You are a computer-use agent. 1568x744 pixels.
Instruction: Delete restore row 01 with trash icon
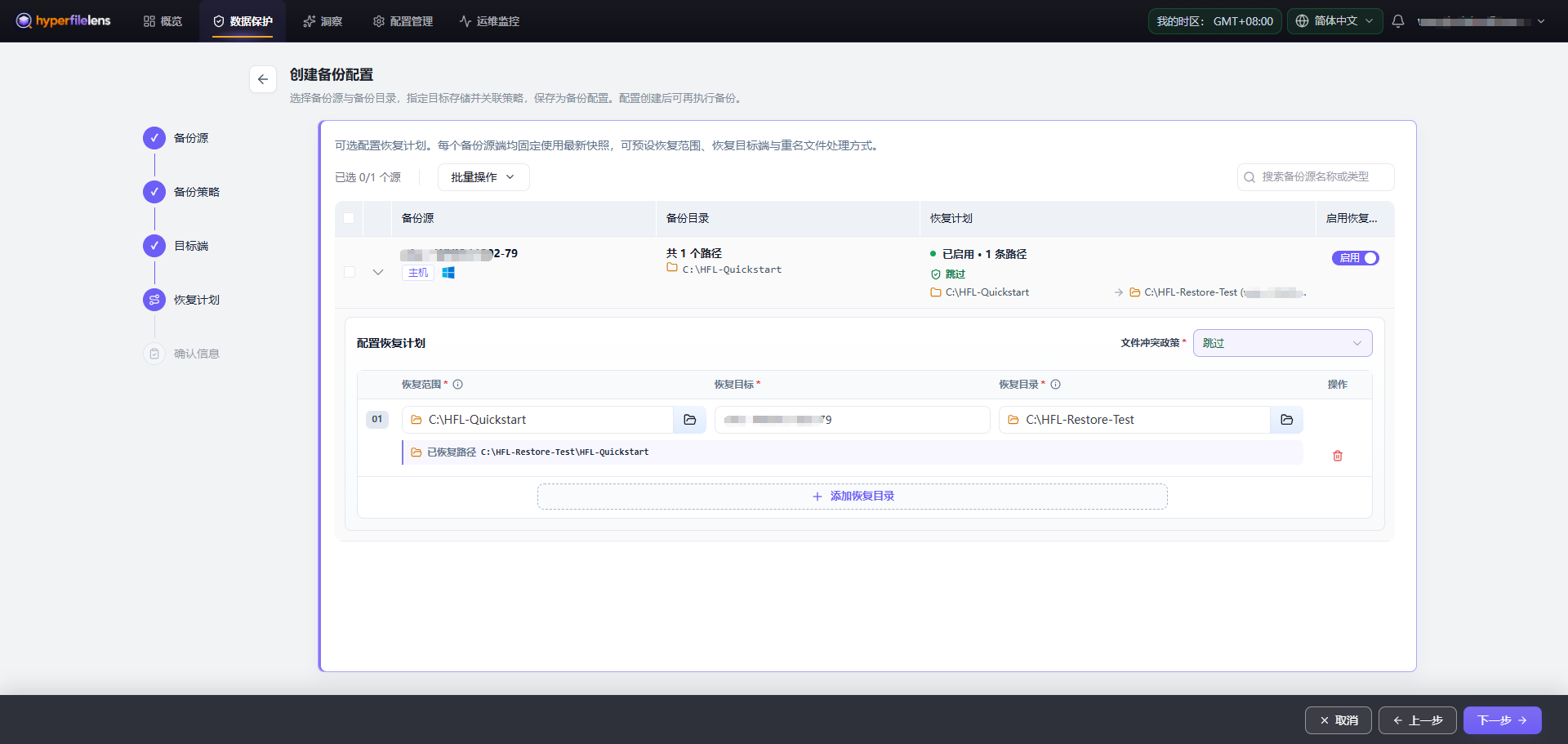[1338, 456]
